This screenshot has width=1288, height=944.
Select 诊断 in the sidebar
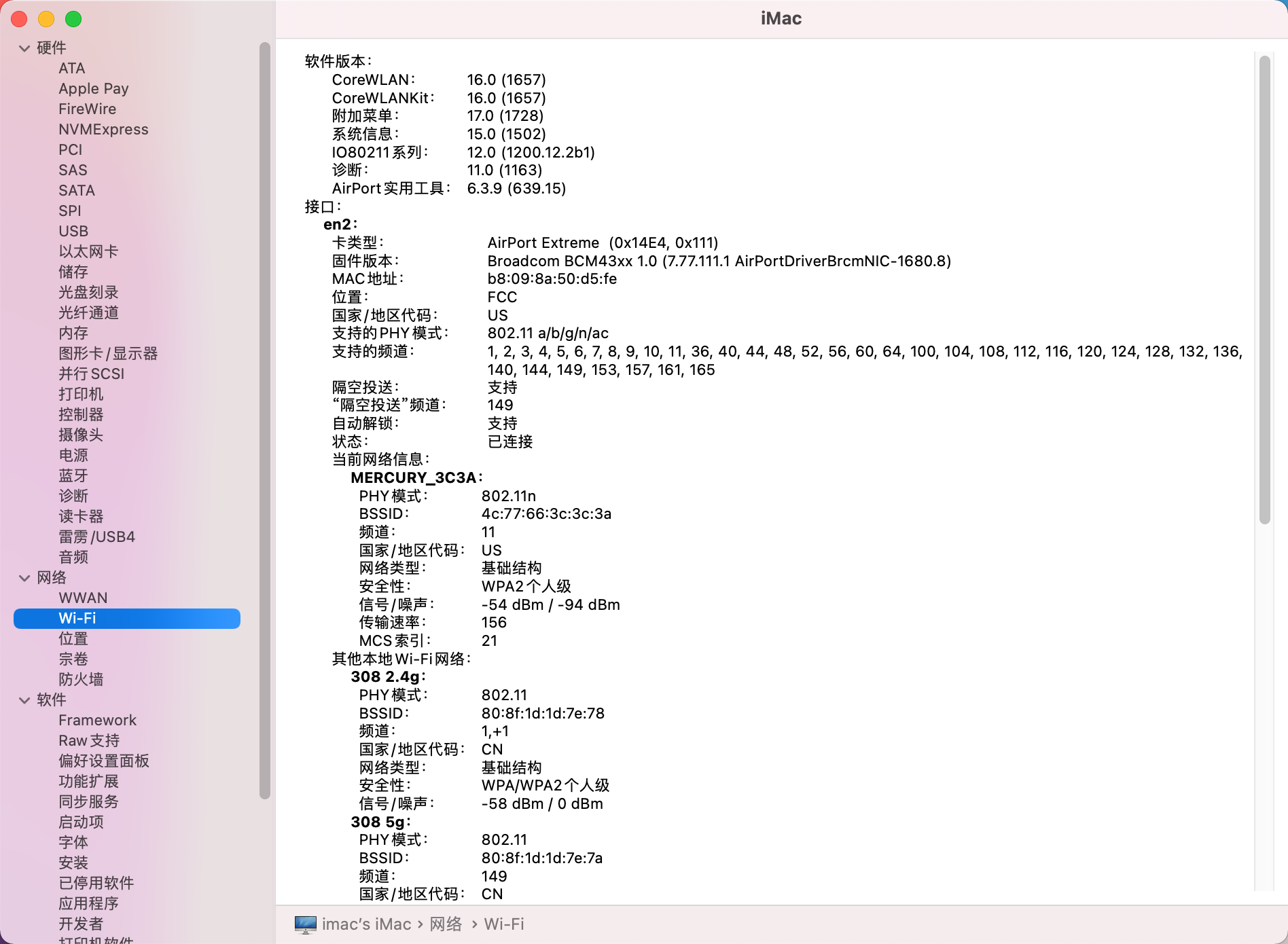73,496
